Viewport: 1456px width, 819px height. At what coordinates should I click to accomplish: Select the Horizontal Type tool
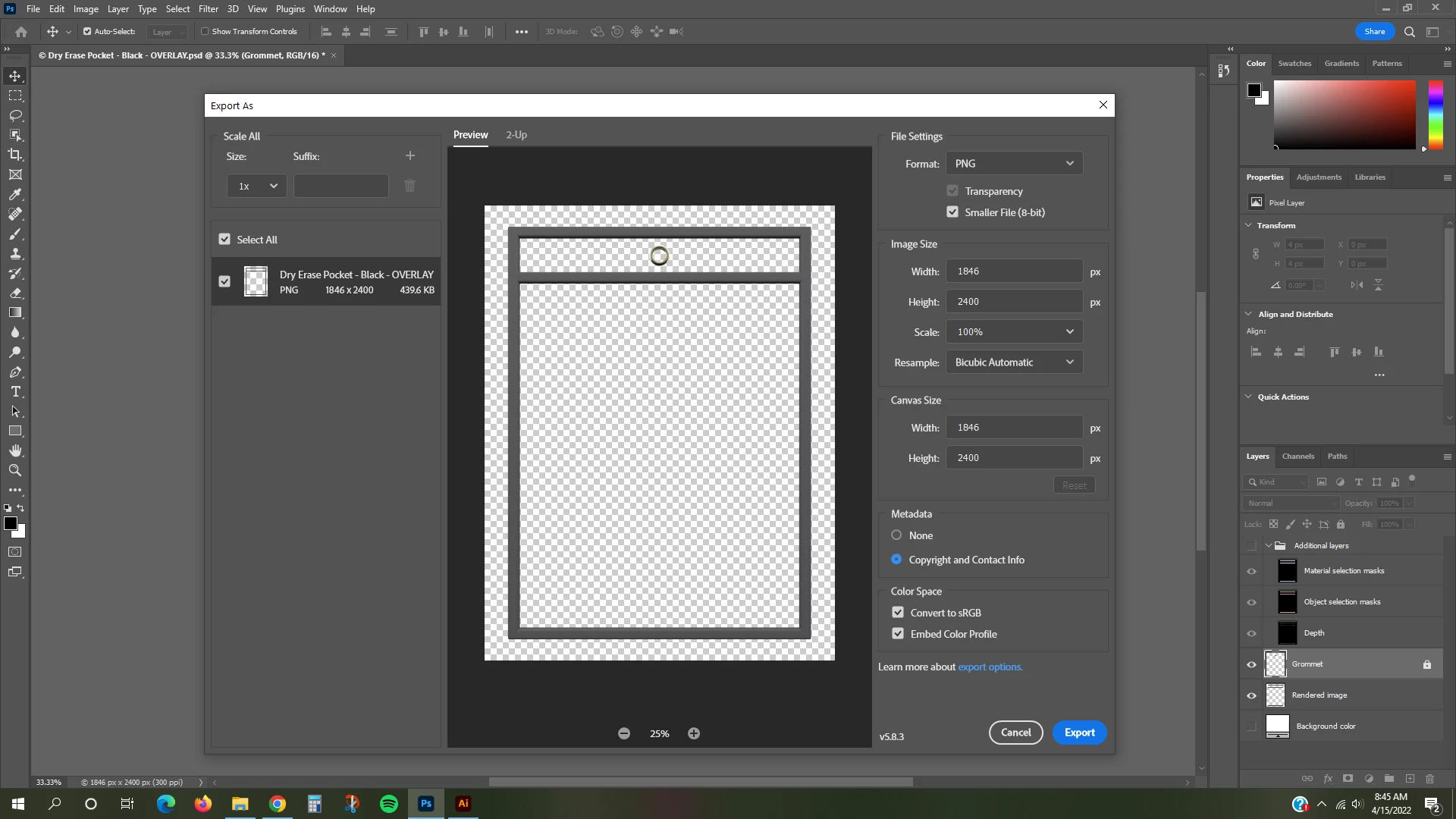pos(15,392)
